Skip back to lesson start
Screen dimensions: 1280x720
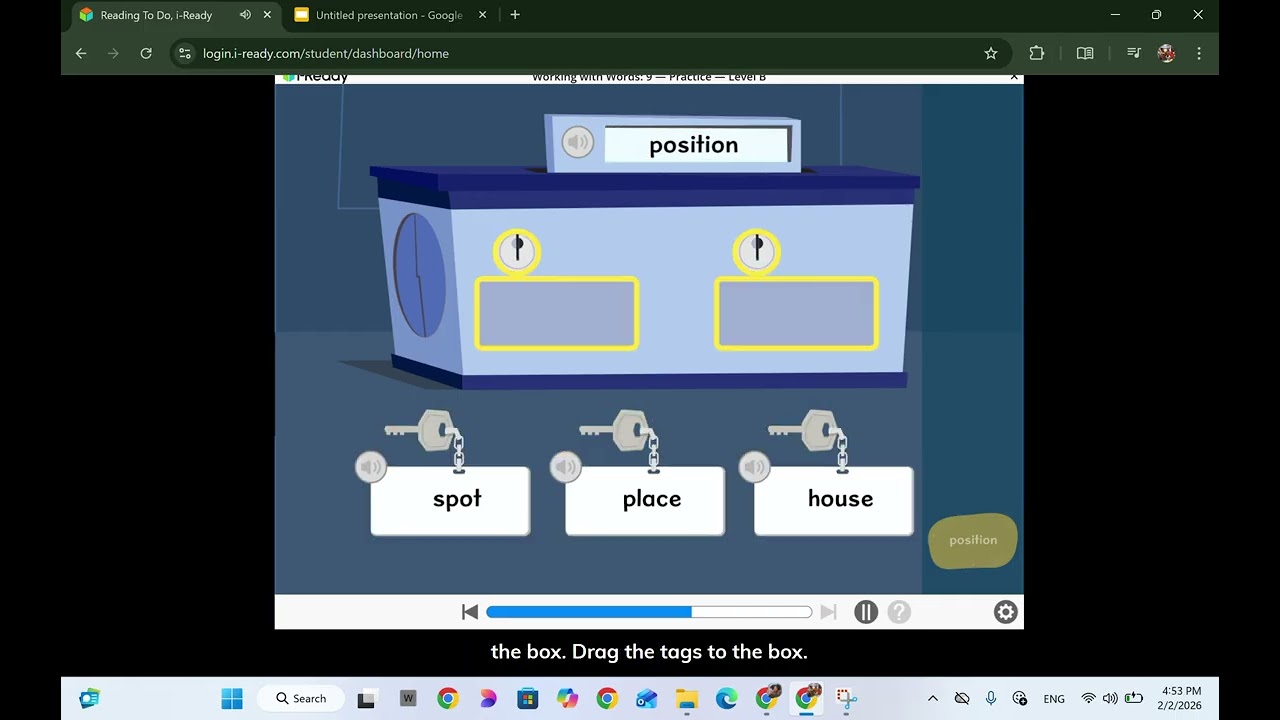(x=470, y=612)
